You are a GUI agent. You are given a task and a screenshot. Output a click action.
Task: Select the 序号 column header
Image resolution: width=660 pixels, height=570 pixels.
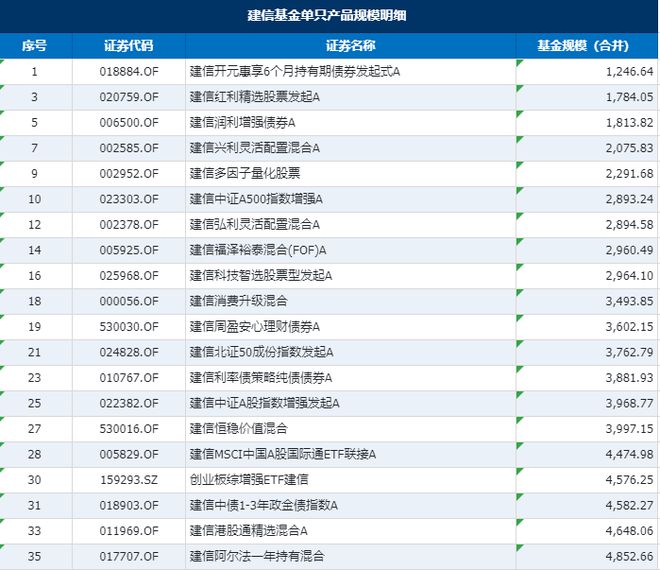coord(35,45)
